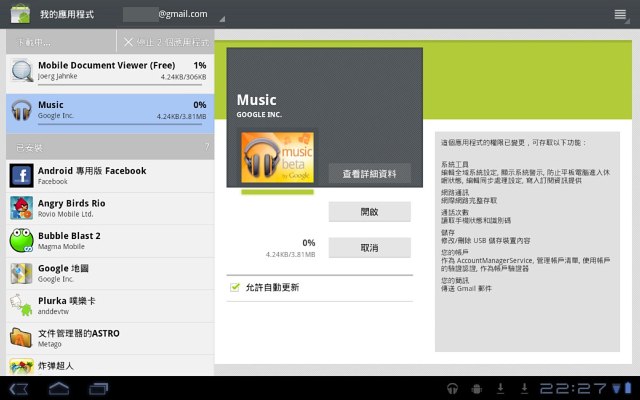
Task: Open the Android Market bag icon
Action: (x=20, y=14)
